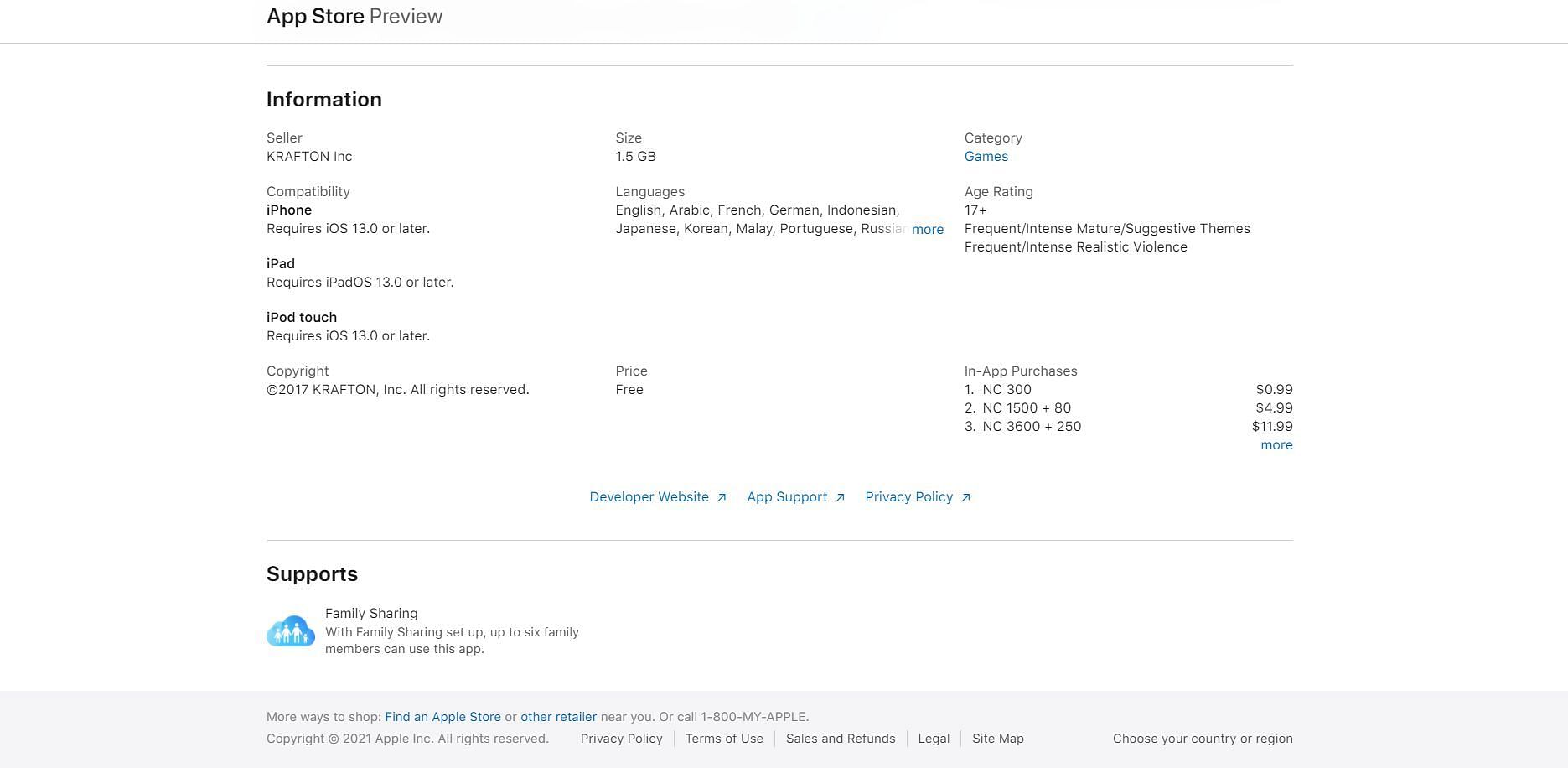Open Terms of Use footer link
Viewport: 1568px width, 768px height.
coord(724,739)
